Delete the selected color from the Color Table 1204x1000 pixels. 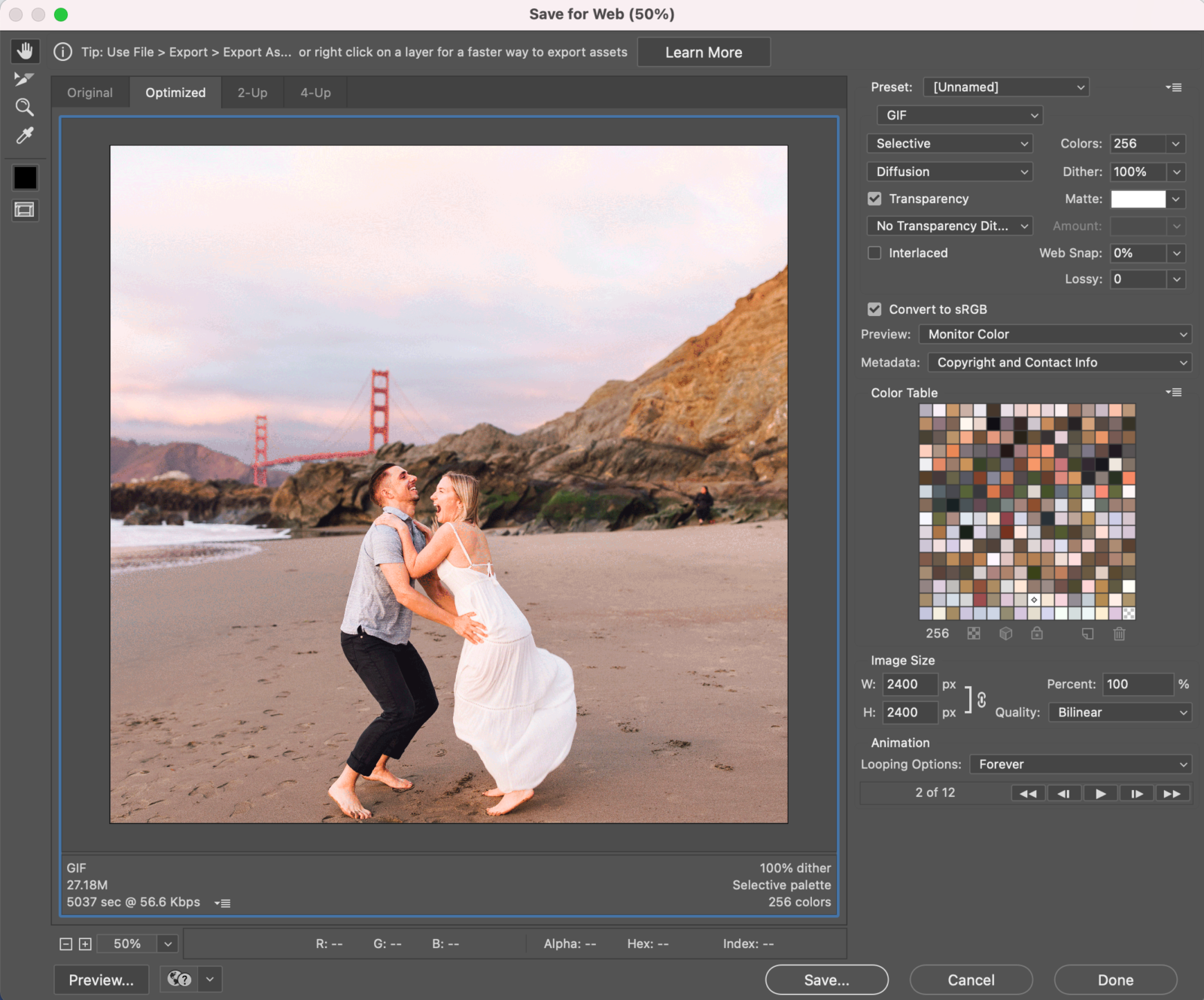1119,634
